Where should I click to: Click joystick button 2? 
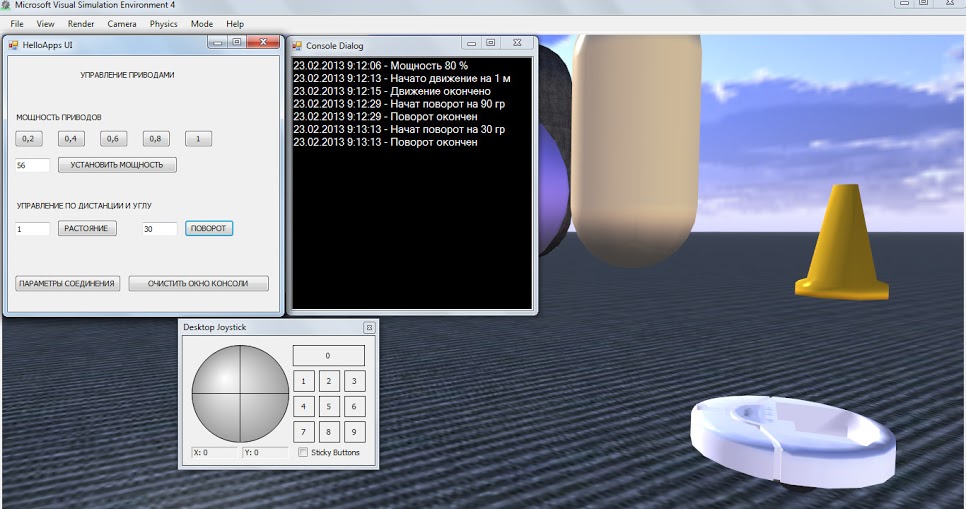click(328, 381)
